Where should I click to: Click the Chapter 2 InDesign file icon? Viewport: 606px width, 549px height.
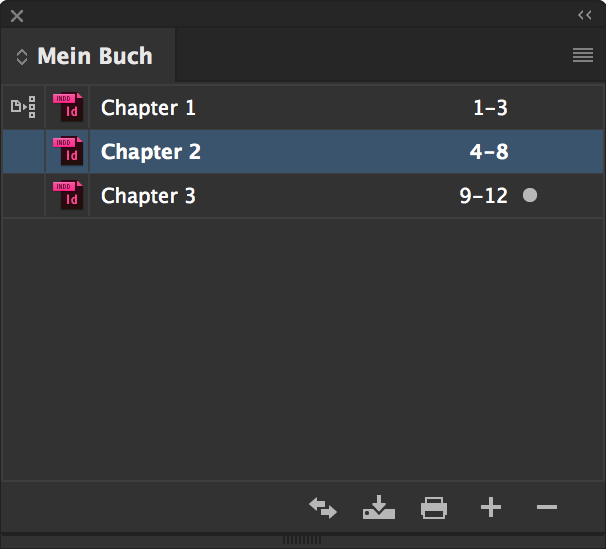(x=68, y=151)
